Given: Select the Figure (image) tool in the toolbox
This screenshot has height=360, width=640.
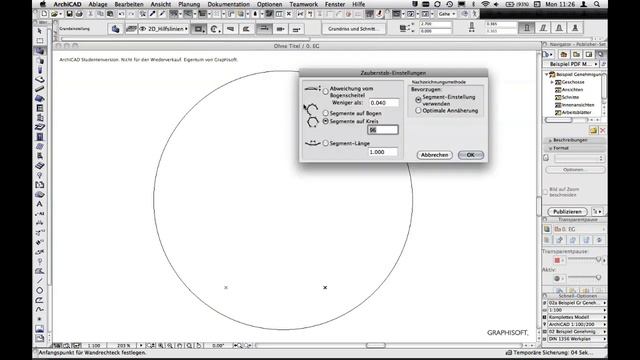Looking at the screenshot, I should [x=40, y=329].
